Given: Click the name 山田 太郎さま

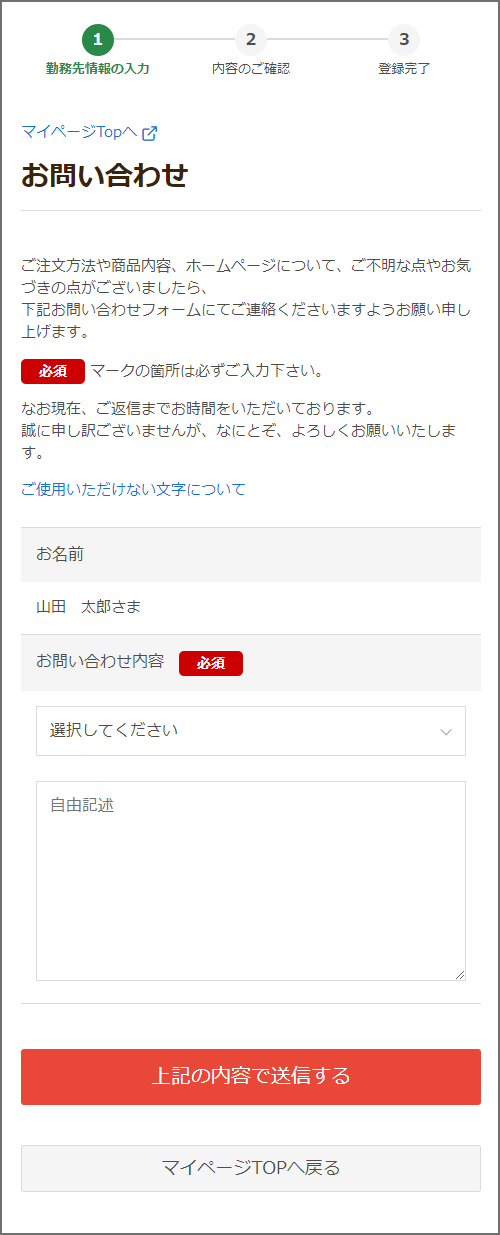Looking at the screenshot, I should coord(90,607).
